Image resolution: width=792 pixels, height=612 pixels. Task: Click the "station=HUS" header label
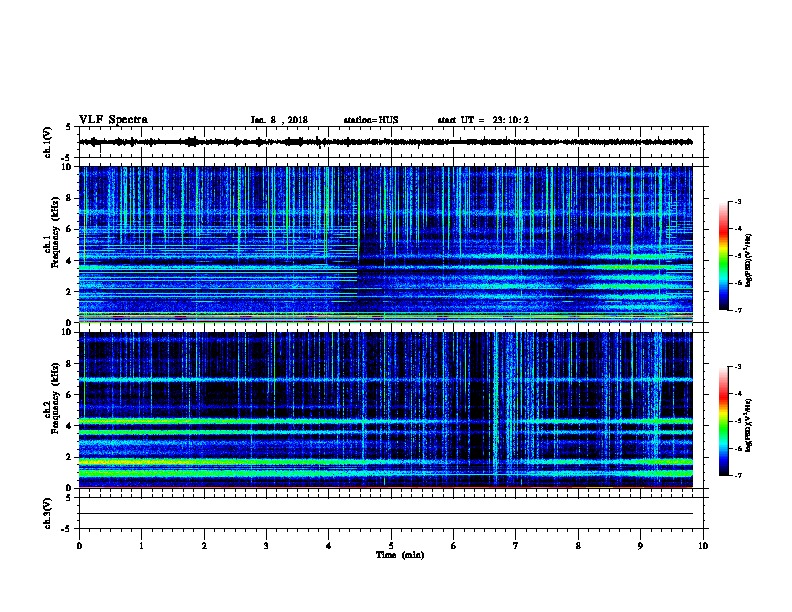coord(371,120)
